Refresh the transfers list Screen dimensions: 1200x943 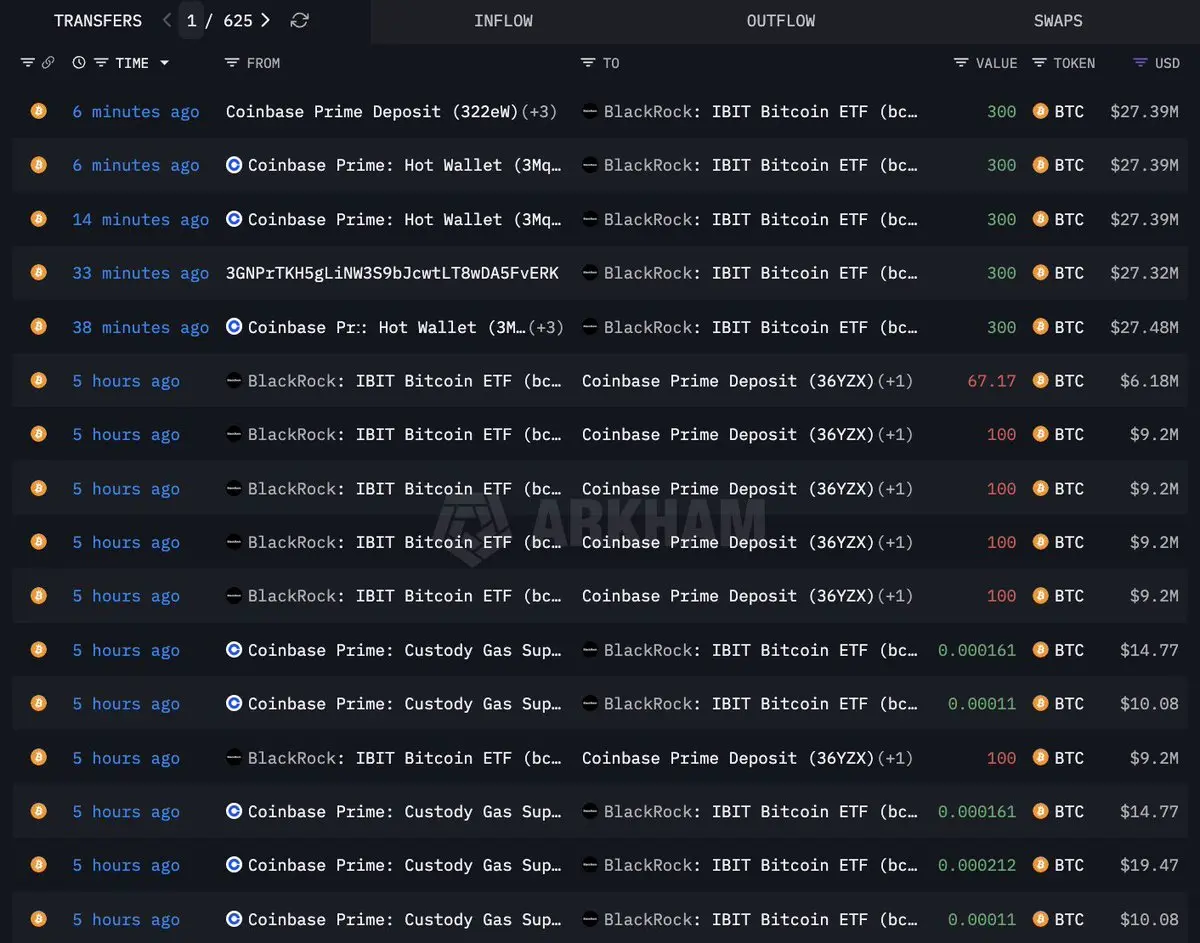[299, 20]
